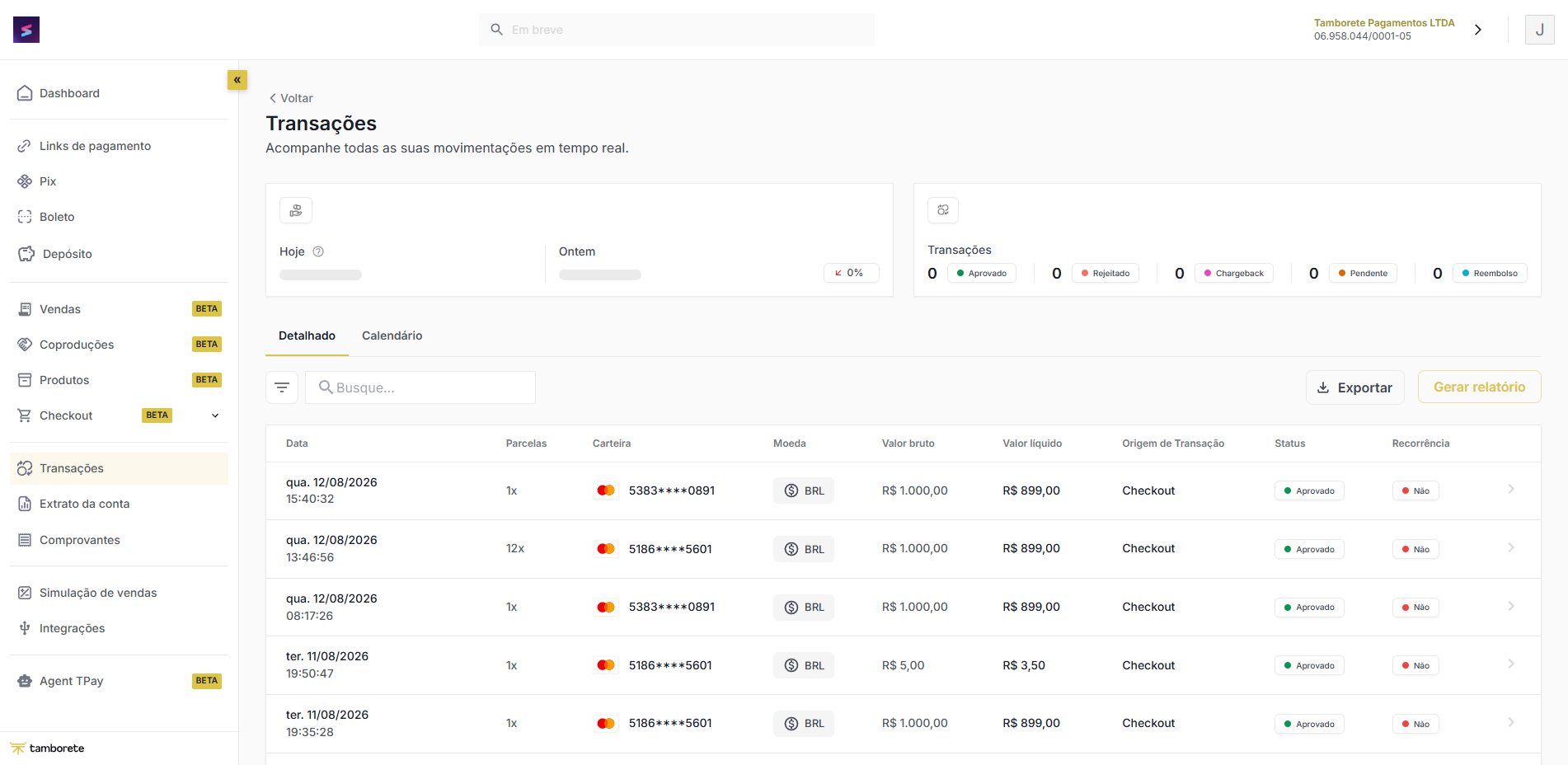Click the Status column header
Screen dimensions: 1568x765
[1289, 444]
